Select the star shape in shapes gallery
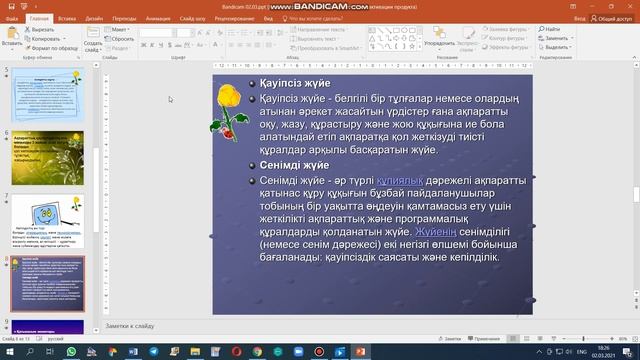This screenshot has height=360, width=640. pos(412,47)
